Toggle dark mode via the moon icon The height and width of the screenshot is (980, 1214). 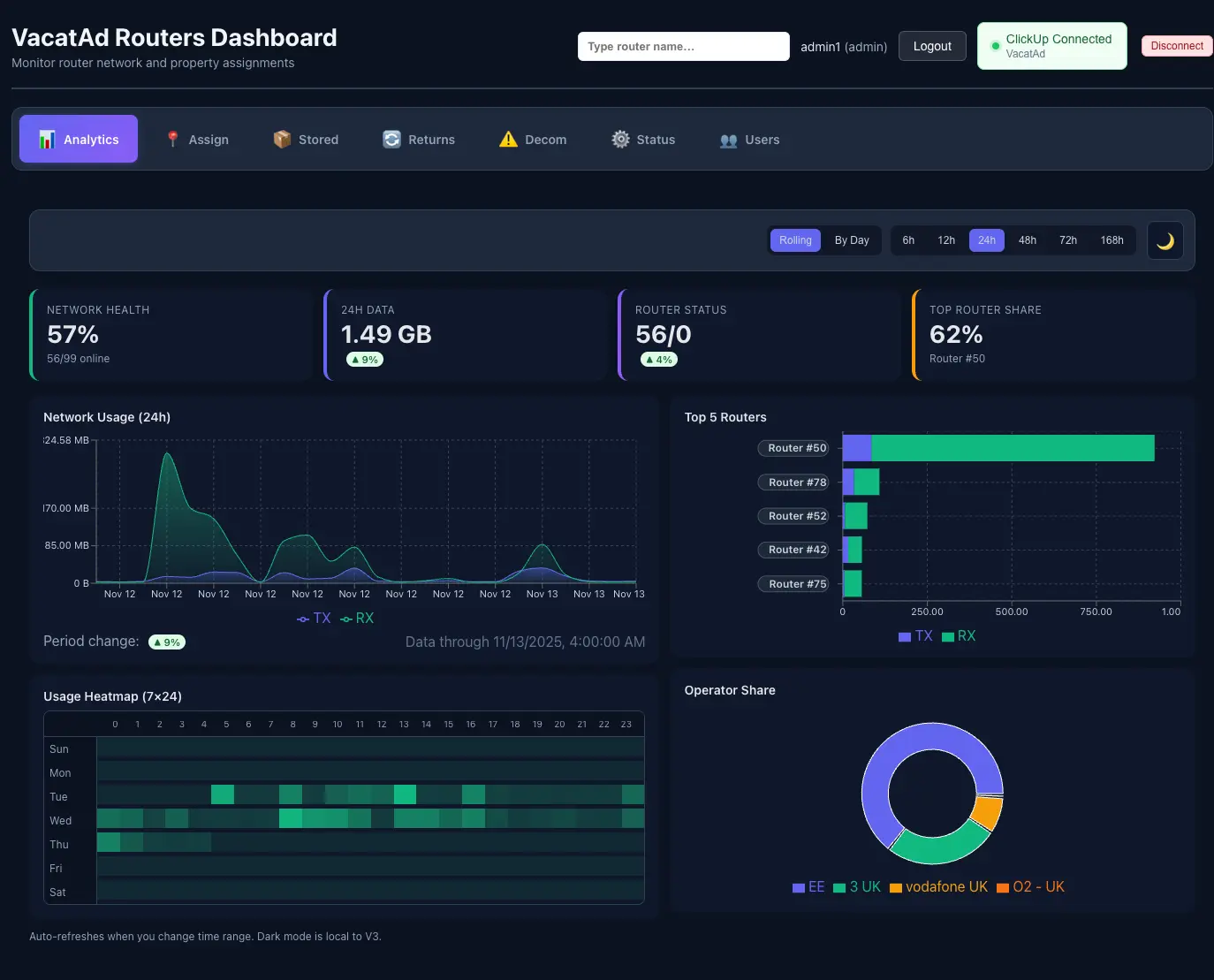pos(1165,239)
